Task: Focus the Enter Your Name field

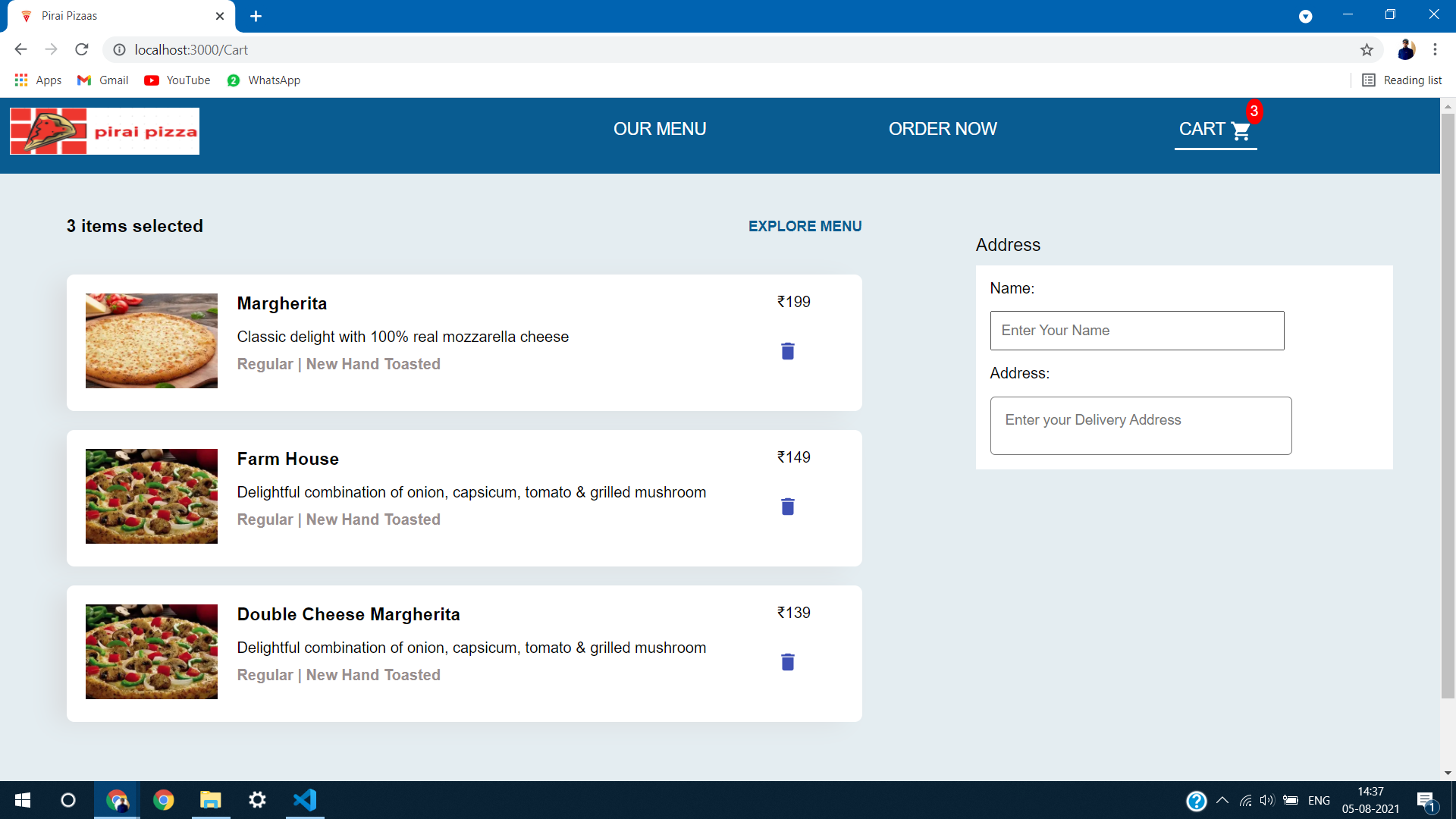Action: coord(1137,331)
